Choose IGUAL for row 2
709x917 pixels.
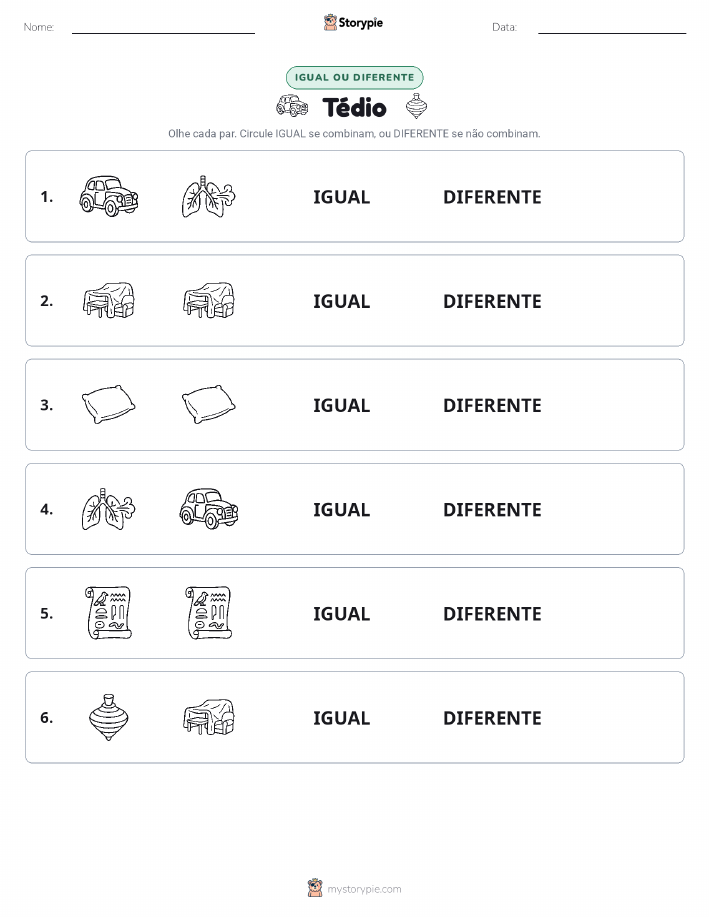[x=342, y=301]
